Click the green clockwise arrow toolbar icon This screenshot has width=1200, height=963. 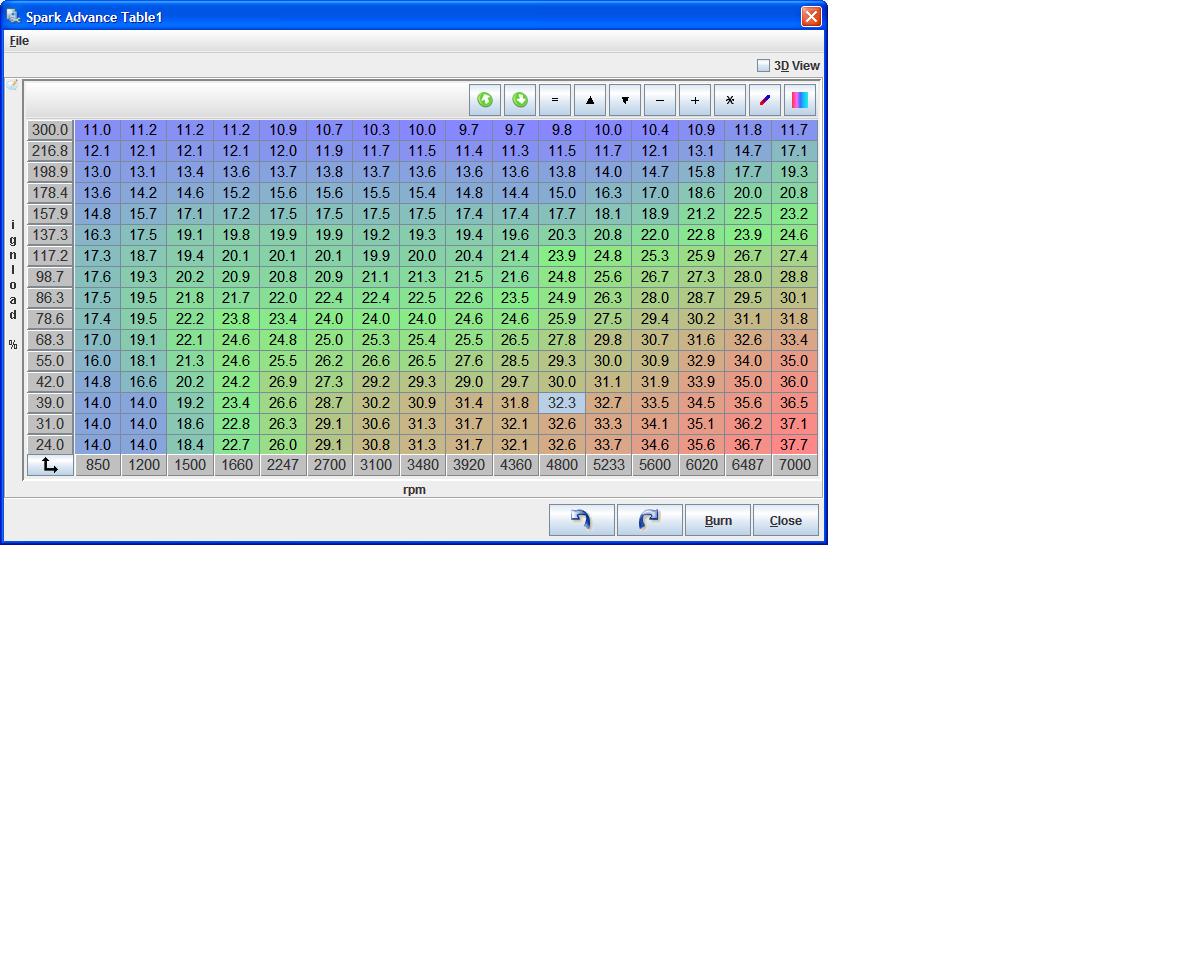[520, 100]
